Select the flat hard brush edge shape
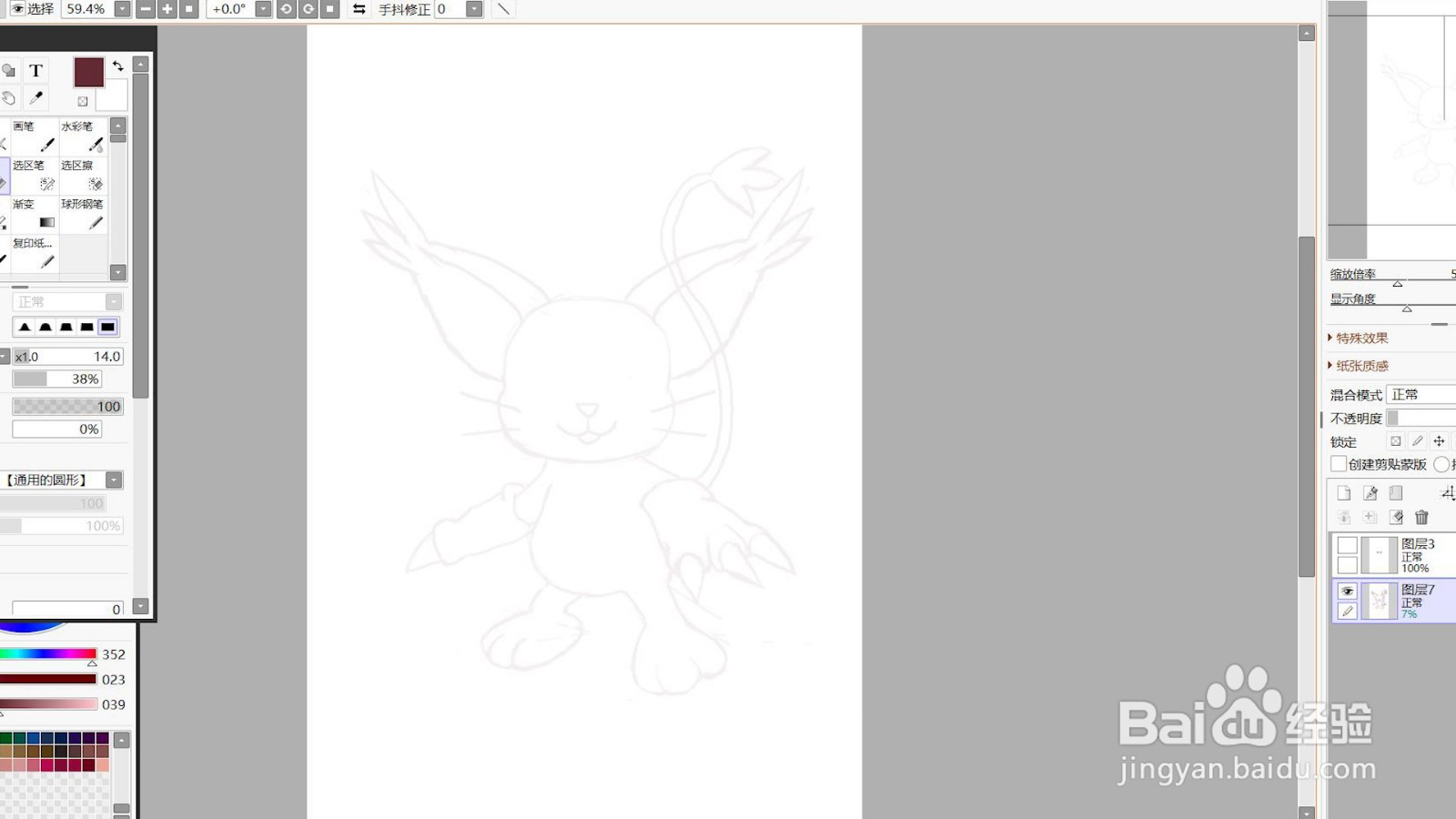Viewport: 1456px width, 819px height. (x=107, y=327)
